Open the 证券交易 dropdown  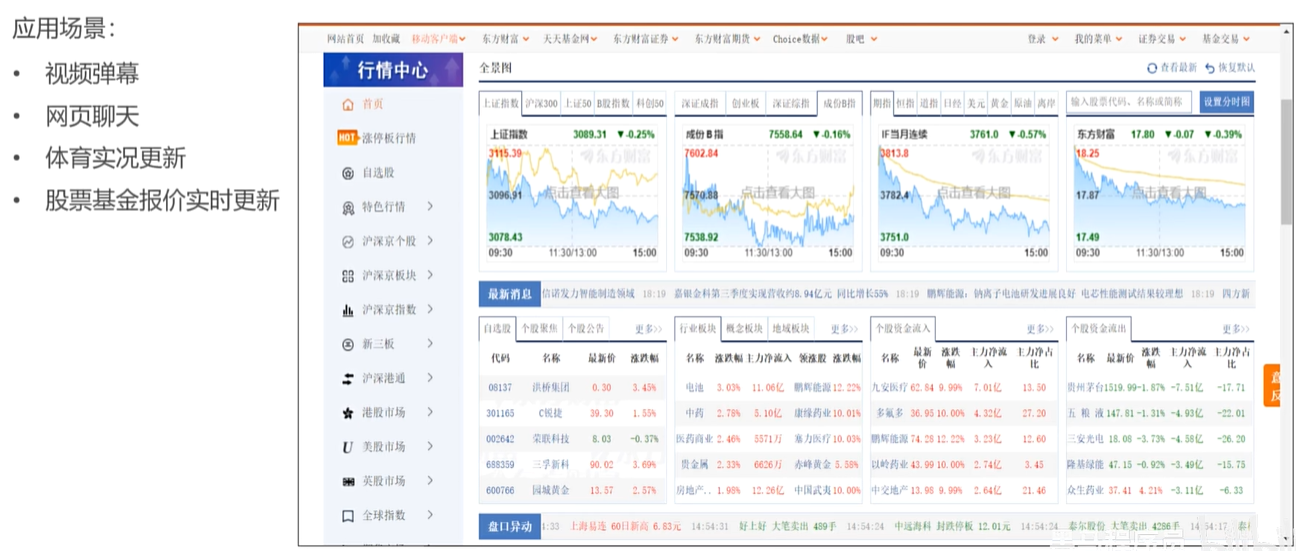pos(1161,39)
